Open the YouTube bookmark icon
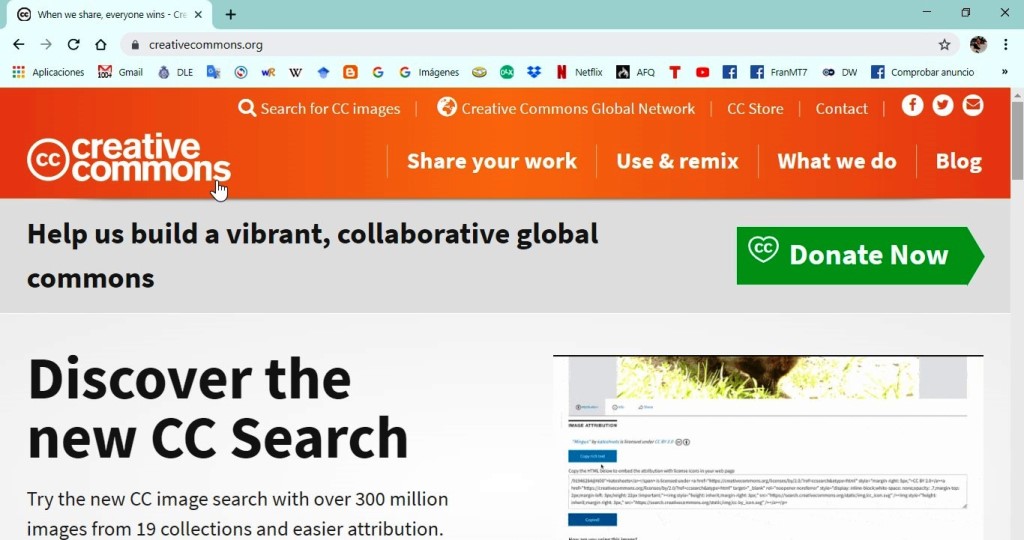The image size is (1024, 540). click(x=703, y=72)
